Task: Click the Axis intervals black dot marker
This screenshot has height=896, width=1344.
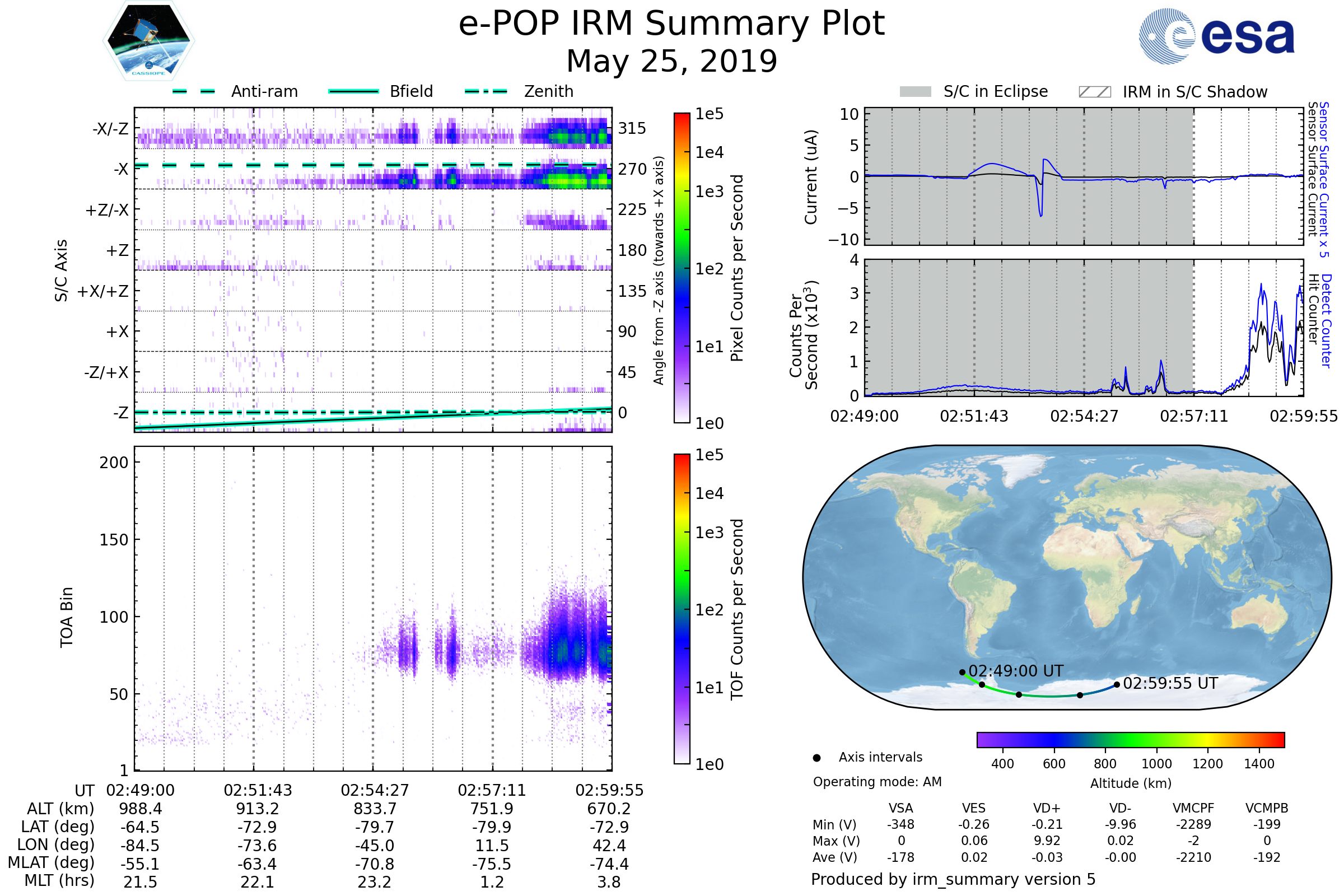Action: click(816, 758)
